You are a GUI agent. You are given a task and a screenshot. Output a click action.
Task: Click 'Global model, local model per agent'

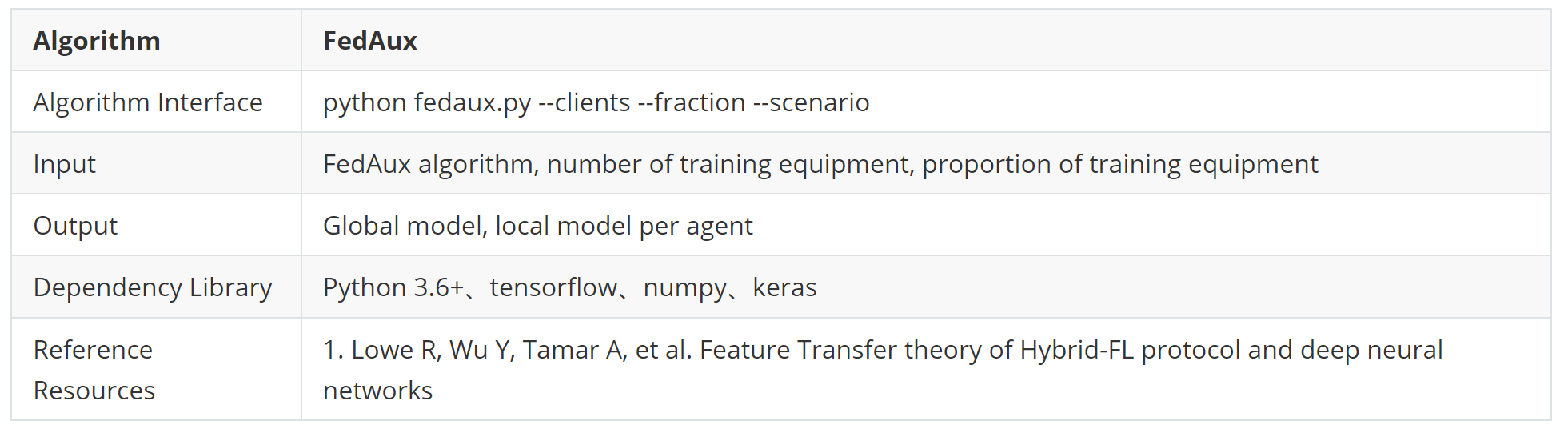click(x=537, y=226)
